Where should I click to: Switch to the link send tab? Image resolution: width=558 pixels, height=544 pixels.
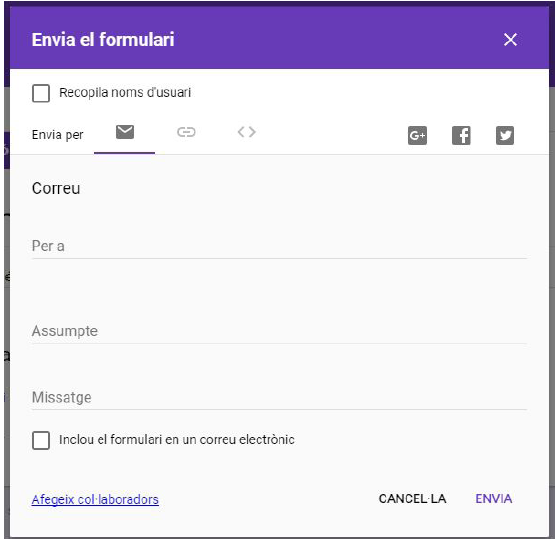[x=186, y=132]
